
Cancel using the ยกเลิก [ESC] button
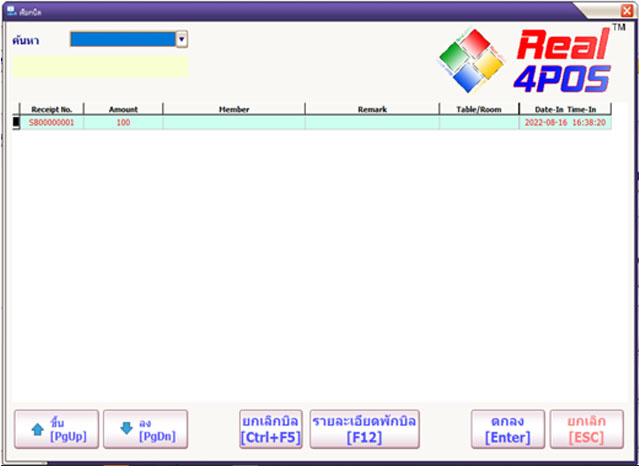[x=586, y=429]
